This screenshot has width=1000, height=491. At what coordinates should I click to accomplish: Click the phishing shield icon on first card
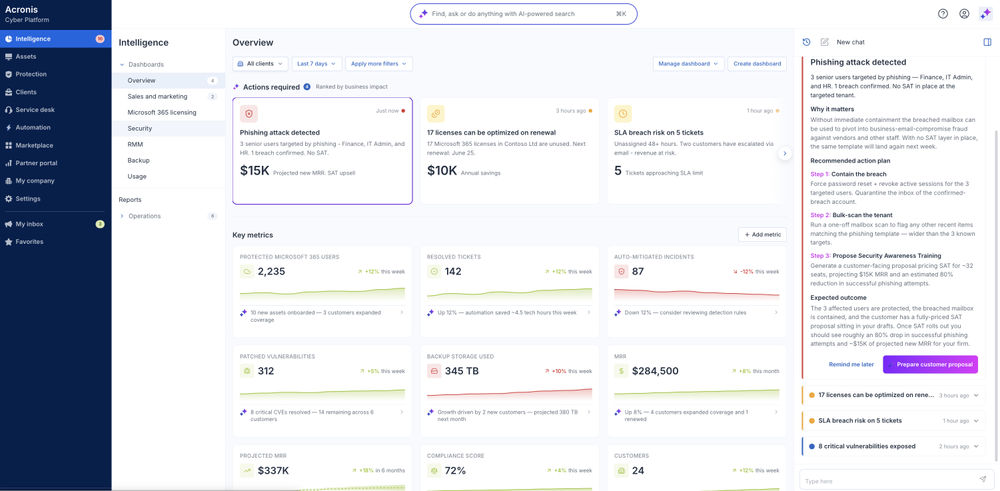point(248,114)
